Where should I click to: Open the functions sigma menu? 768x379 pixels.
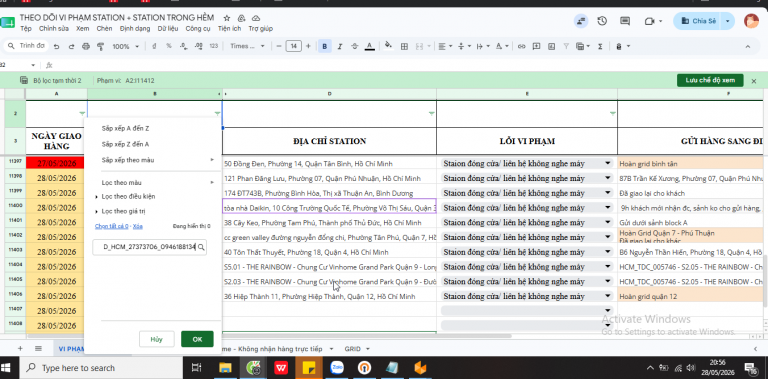[x=600, y=47]
